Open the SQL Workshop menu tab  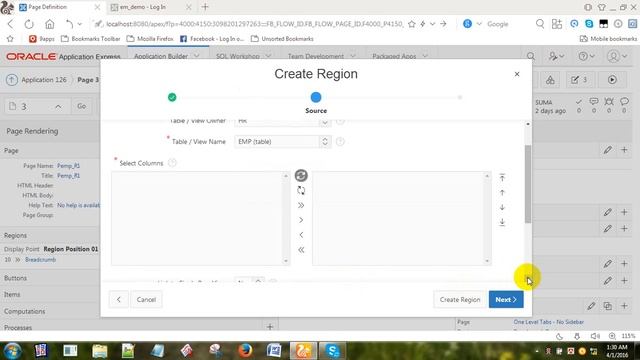pyautogui.click(x=243, y=56)
